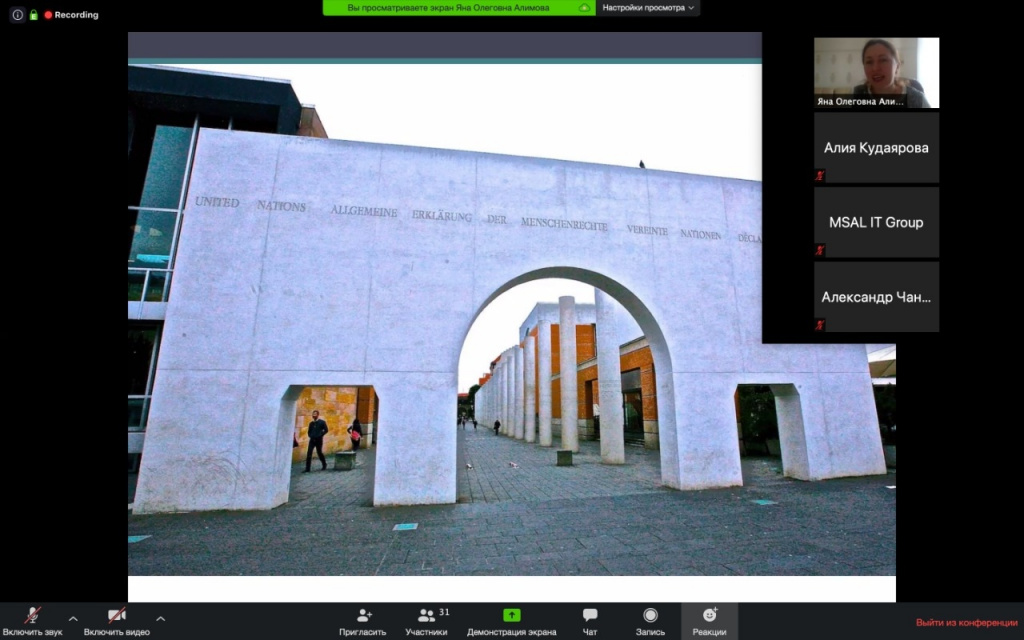The image size is (1024, 640).
Task: Open the Реакции reactions menu
Action: pos(709,621)
